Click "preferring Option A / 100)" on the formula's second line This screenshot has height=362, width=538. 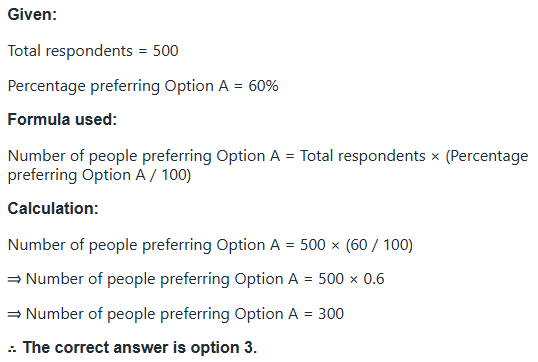pyautogui.click(x=99, y=175)
